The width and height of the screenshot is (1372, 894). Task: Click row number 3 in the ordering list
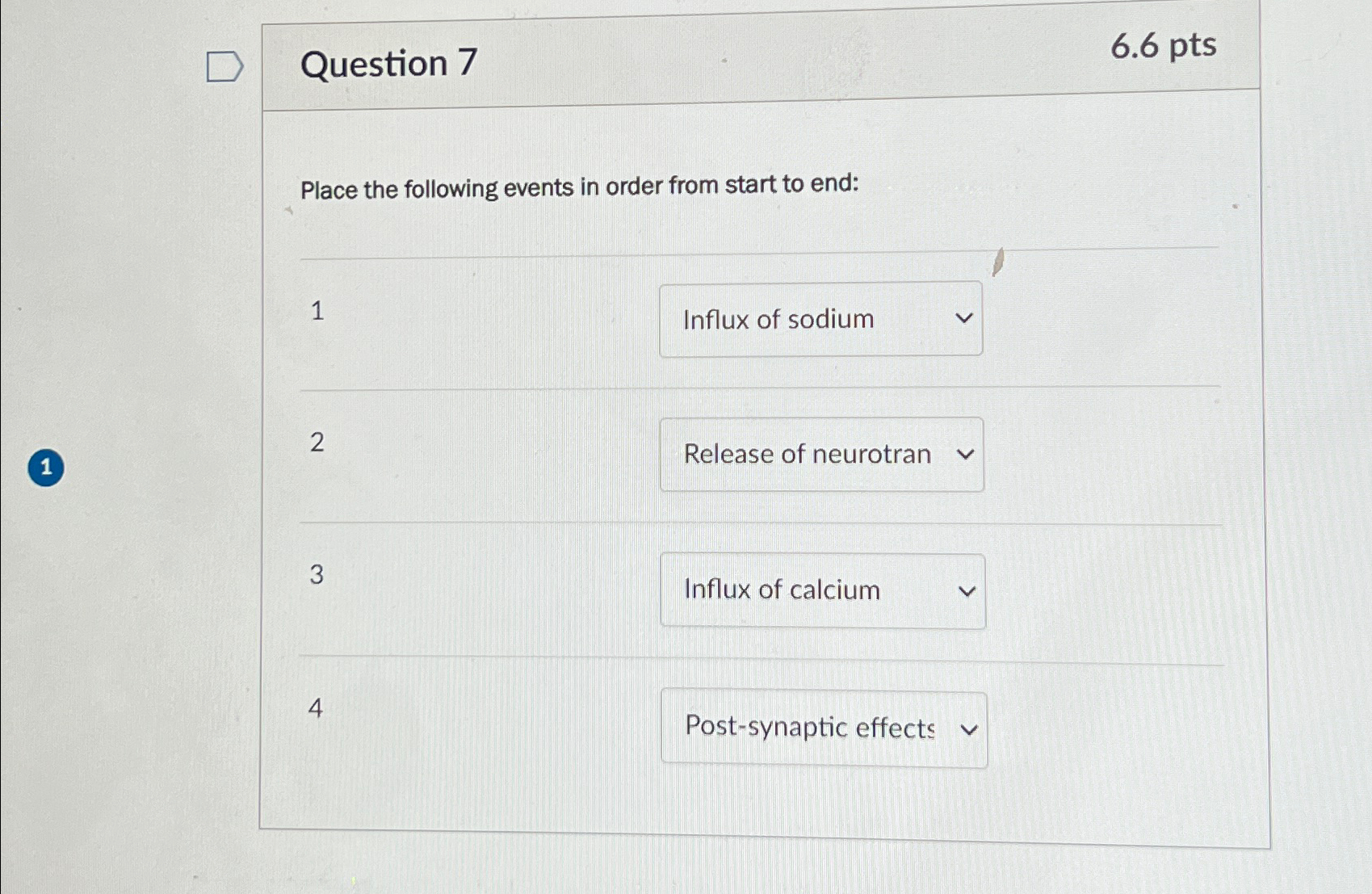(317, 574)
